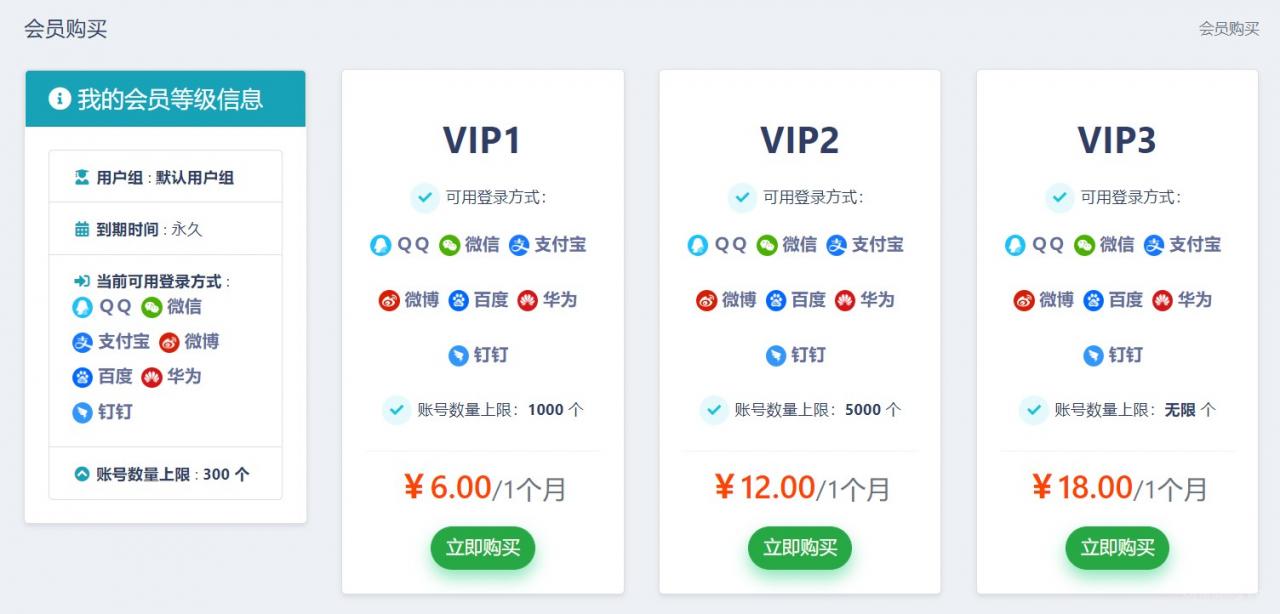1280x614 pixels.
Task: Click the DingTalk icon in VIP1 card
Action: coord(458,355)
